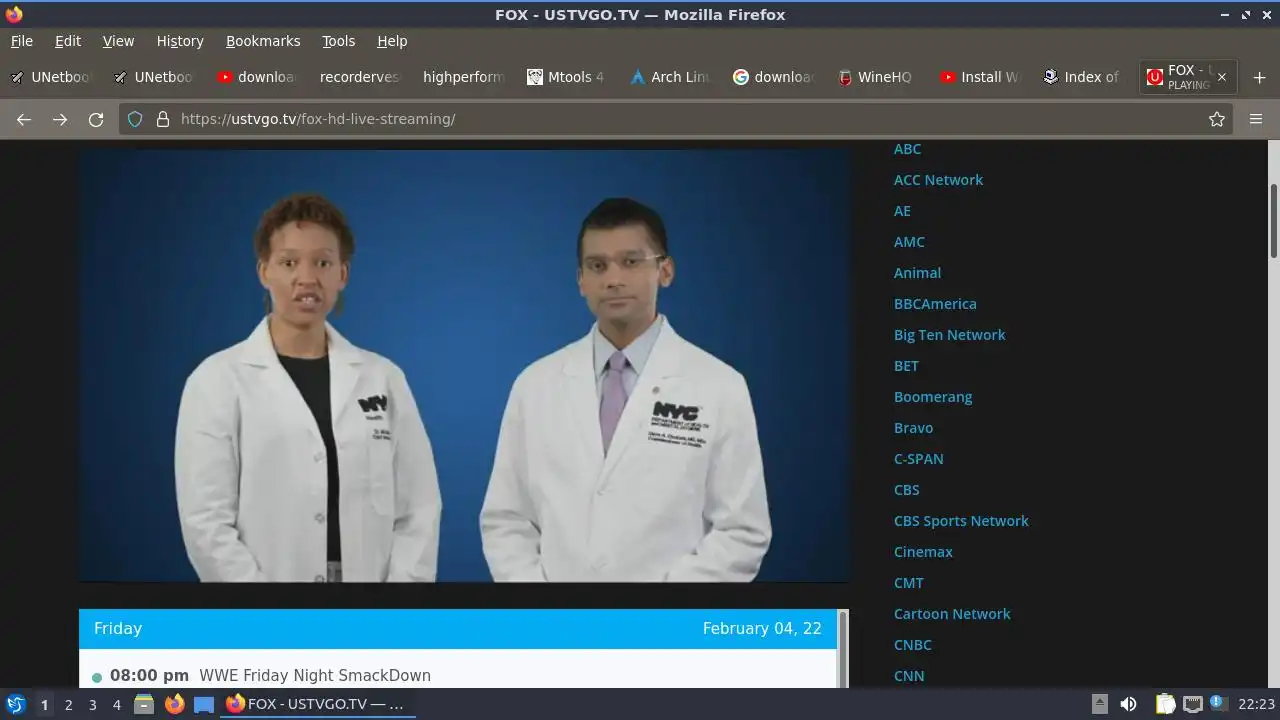This screenshot has height=720, width=1280.
Task: Open the CBS Sports Network link
Action: (x=961, y=521)
